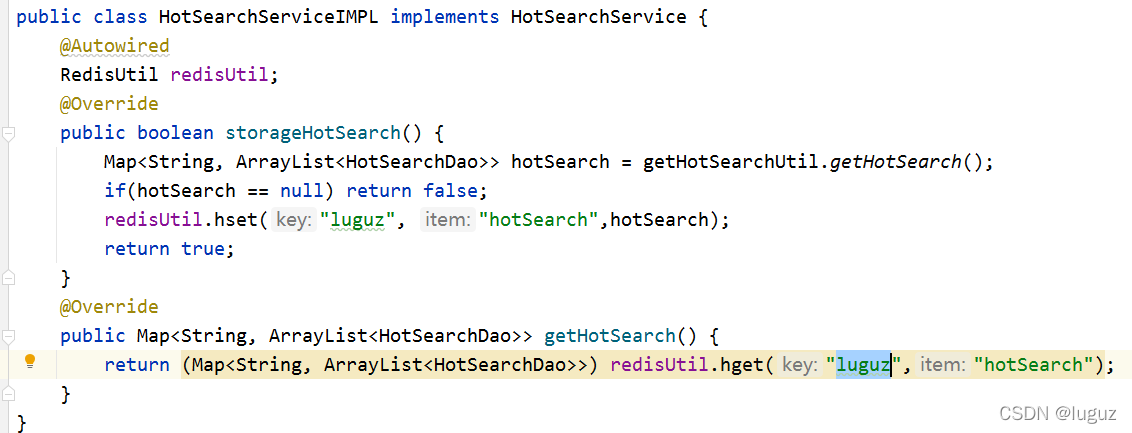Click getHotSearch in the public Map declaration
The width and height of the screenshot is (1132, 433).
pyautogui.click(x=609, y=336)
